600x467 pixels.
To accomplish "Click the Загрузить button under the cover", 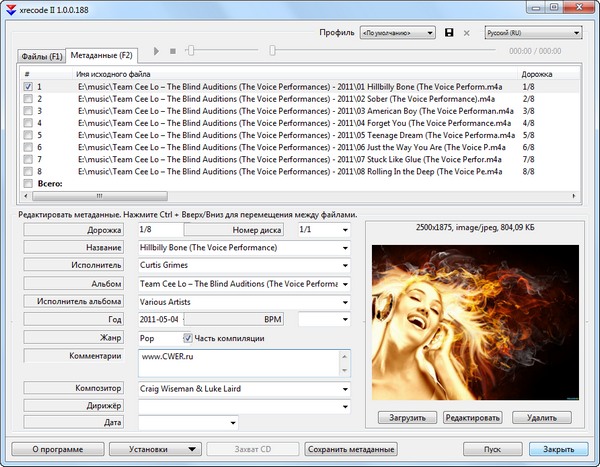I will (x=407, y=417).
